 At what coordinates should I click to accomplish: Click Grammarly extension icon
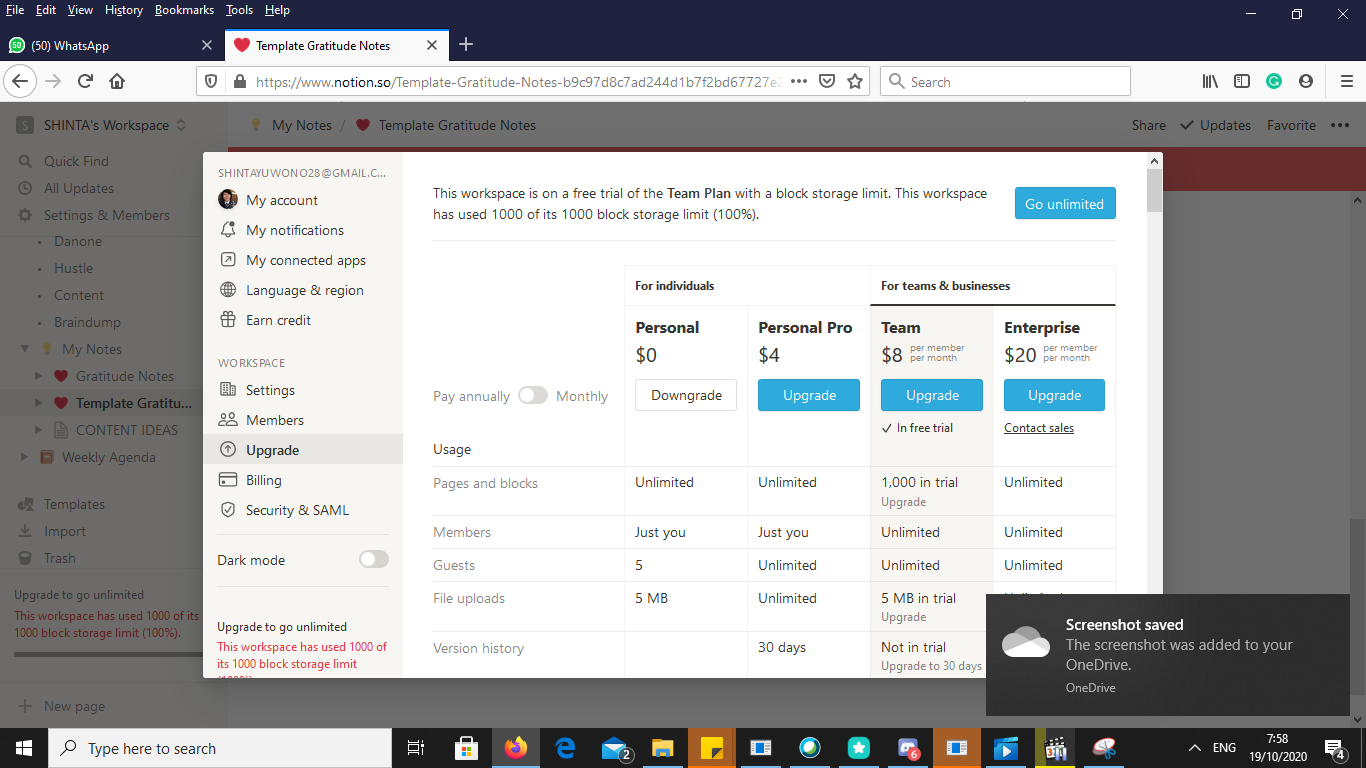pyautogui.click(x=1274, y=82)
